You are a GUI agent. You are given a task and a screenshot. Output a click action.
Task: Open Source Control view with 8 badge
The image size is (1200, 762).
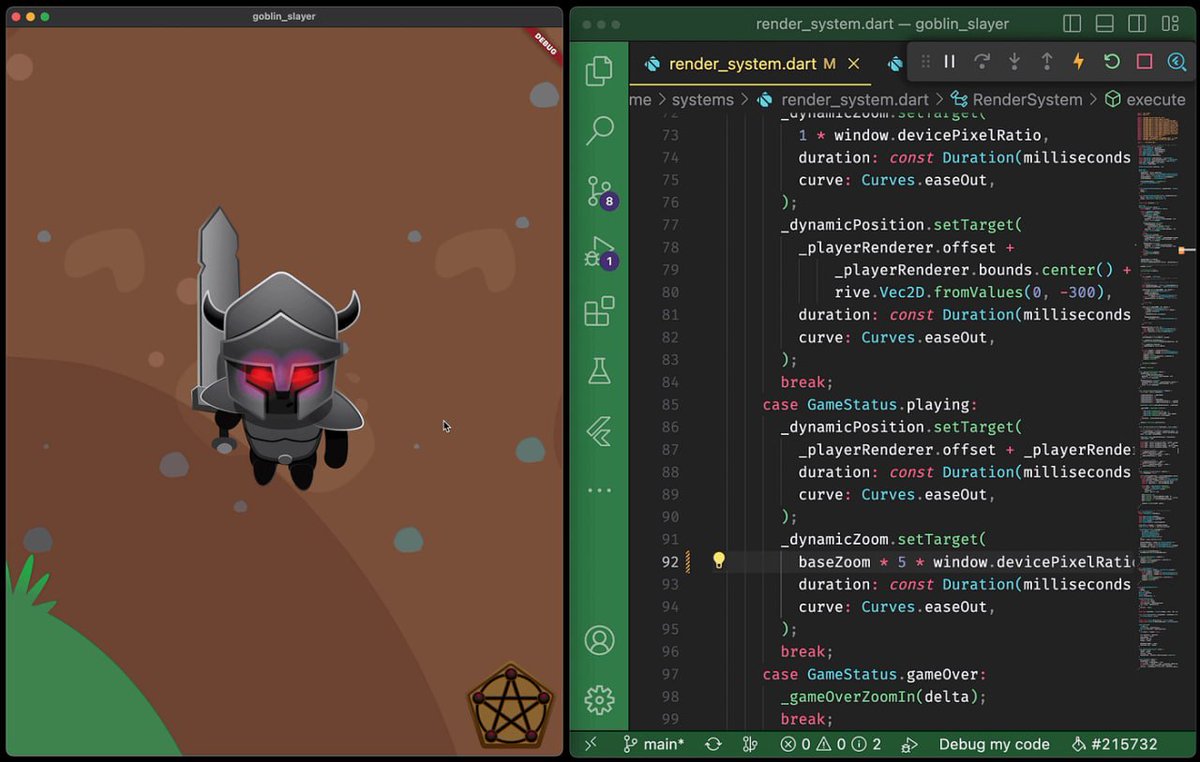pos(600,191)
